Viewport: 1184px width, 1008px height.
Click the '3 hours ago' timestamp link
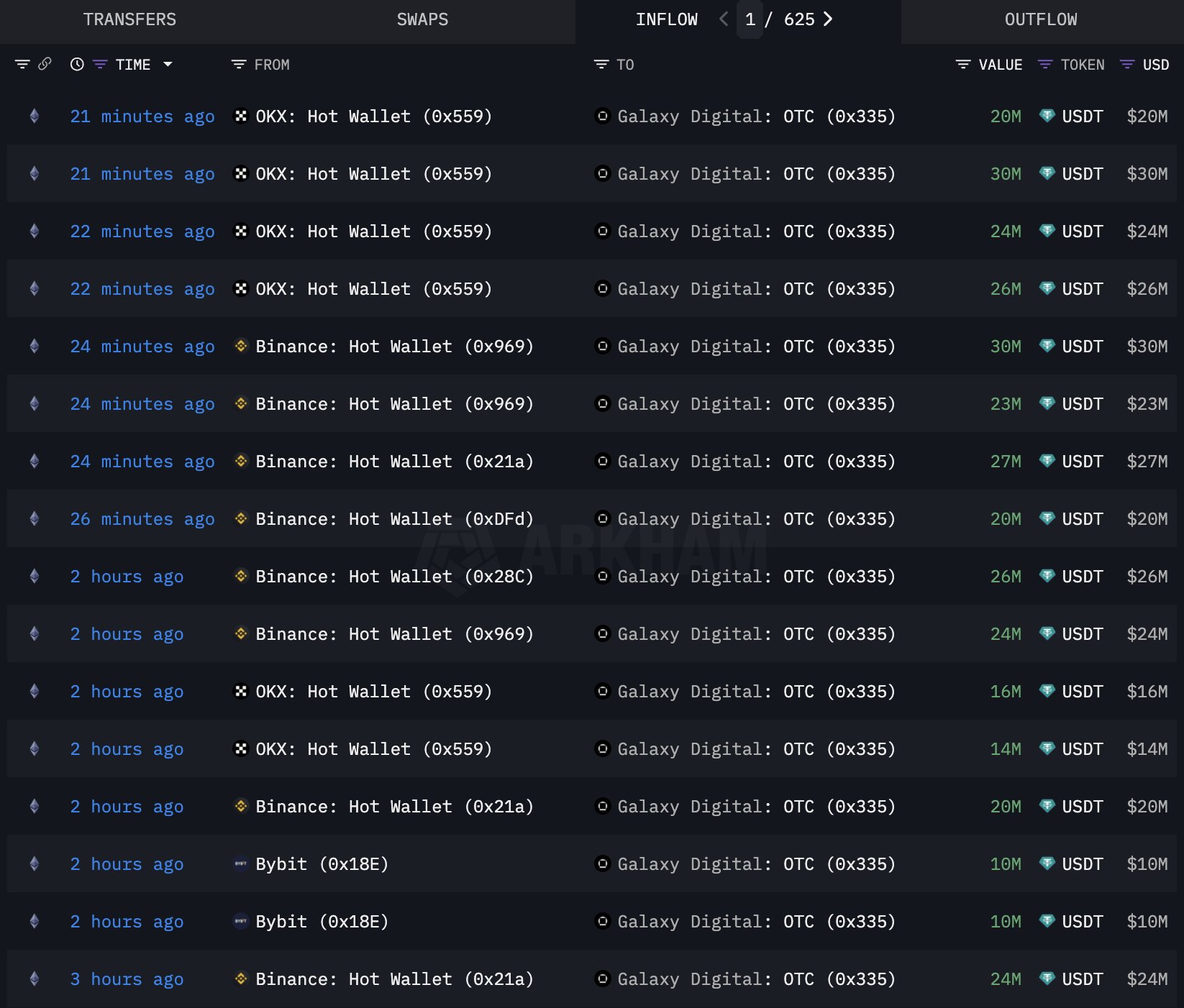tap(127, 979)
